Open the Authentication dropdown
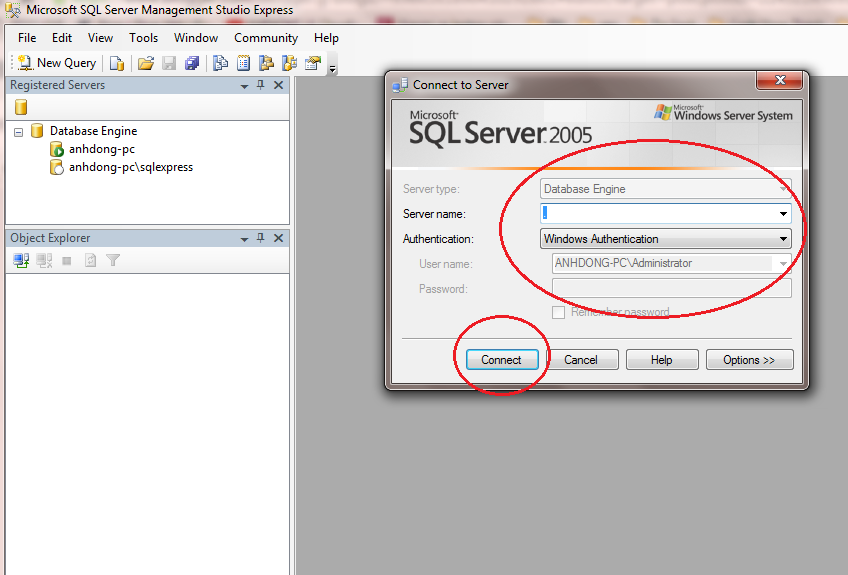Image resolution: width=848 pixels, height=575 pixels. [x=666, y=239]
